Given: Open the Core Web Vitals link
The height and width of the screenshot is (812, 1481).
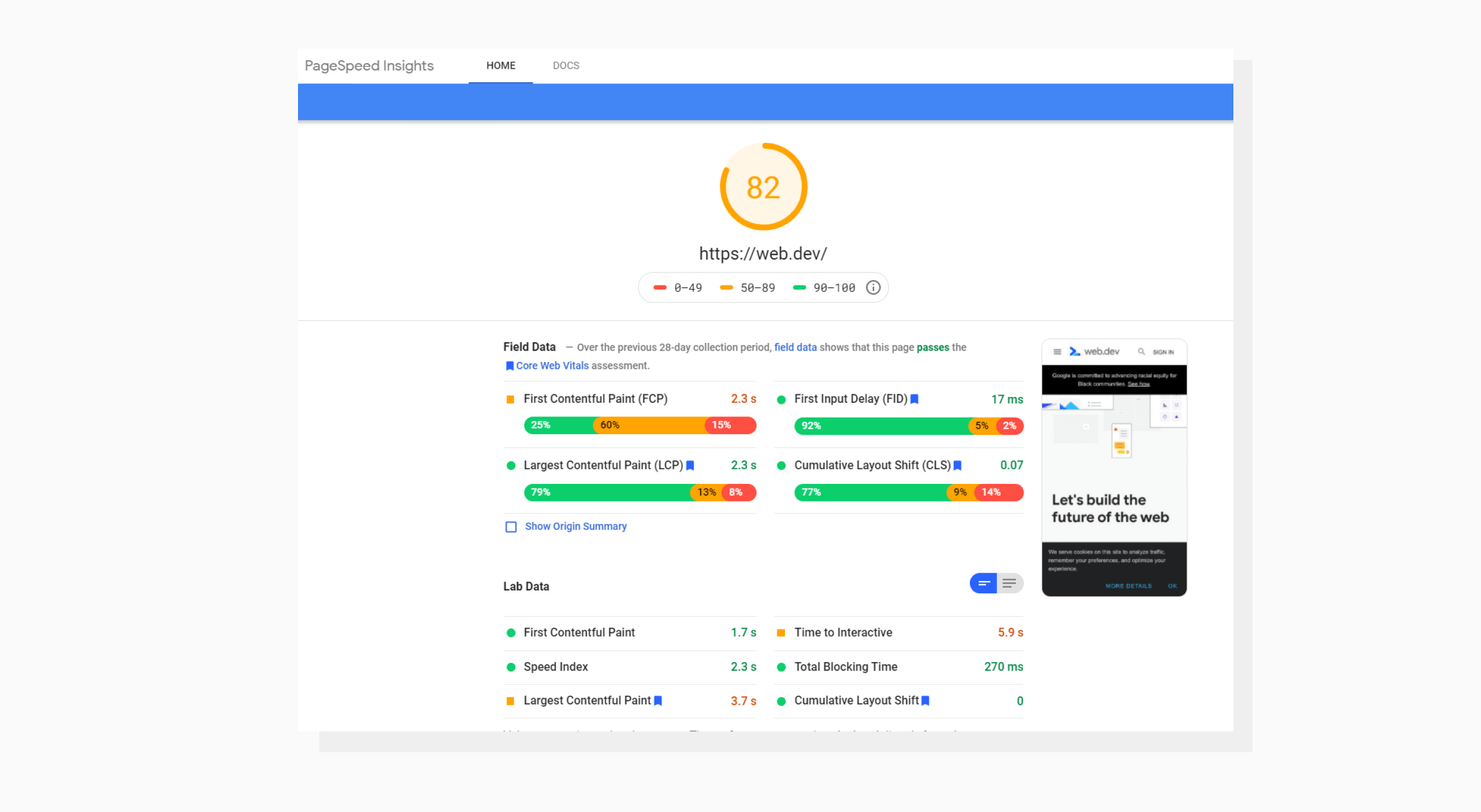Looking at the screenshot, I should pos(553,365).
